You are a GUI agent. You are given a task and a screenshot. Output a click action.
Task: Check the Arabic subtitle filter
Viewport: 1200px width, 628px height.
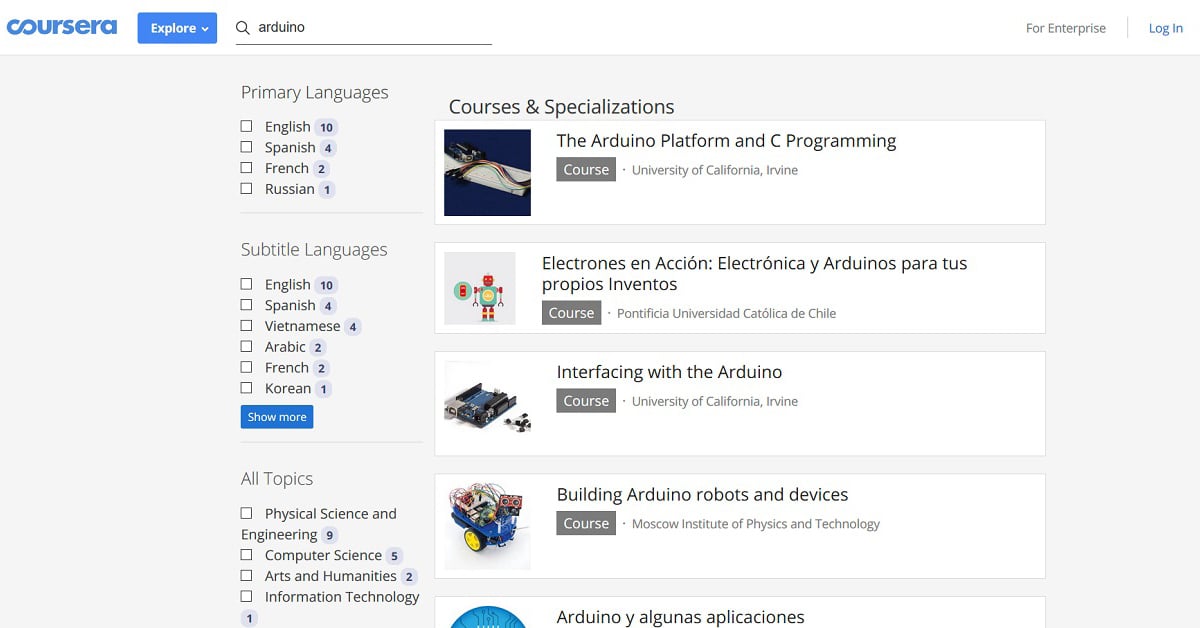[x=246, y=346]
